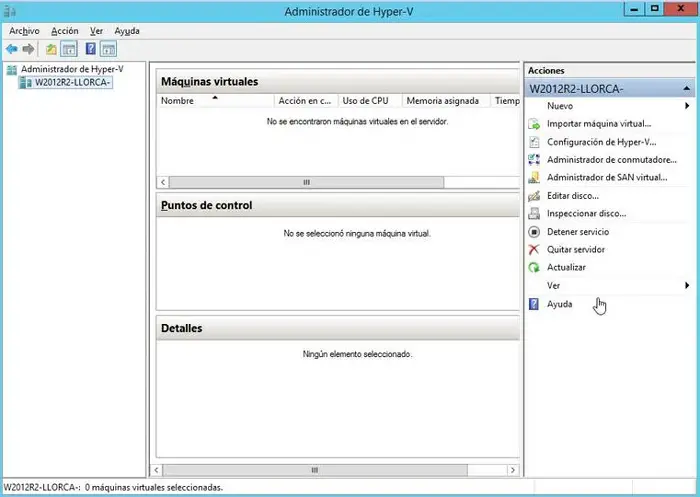Click the Acción en c... column header
The height and width of the screenshot is (497, 700).
306,100
